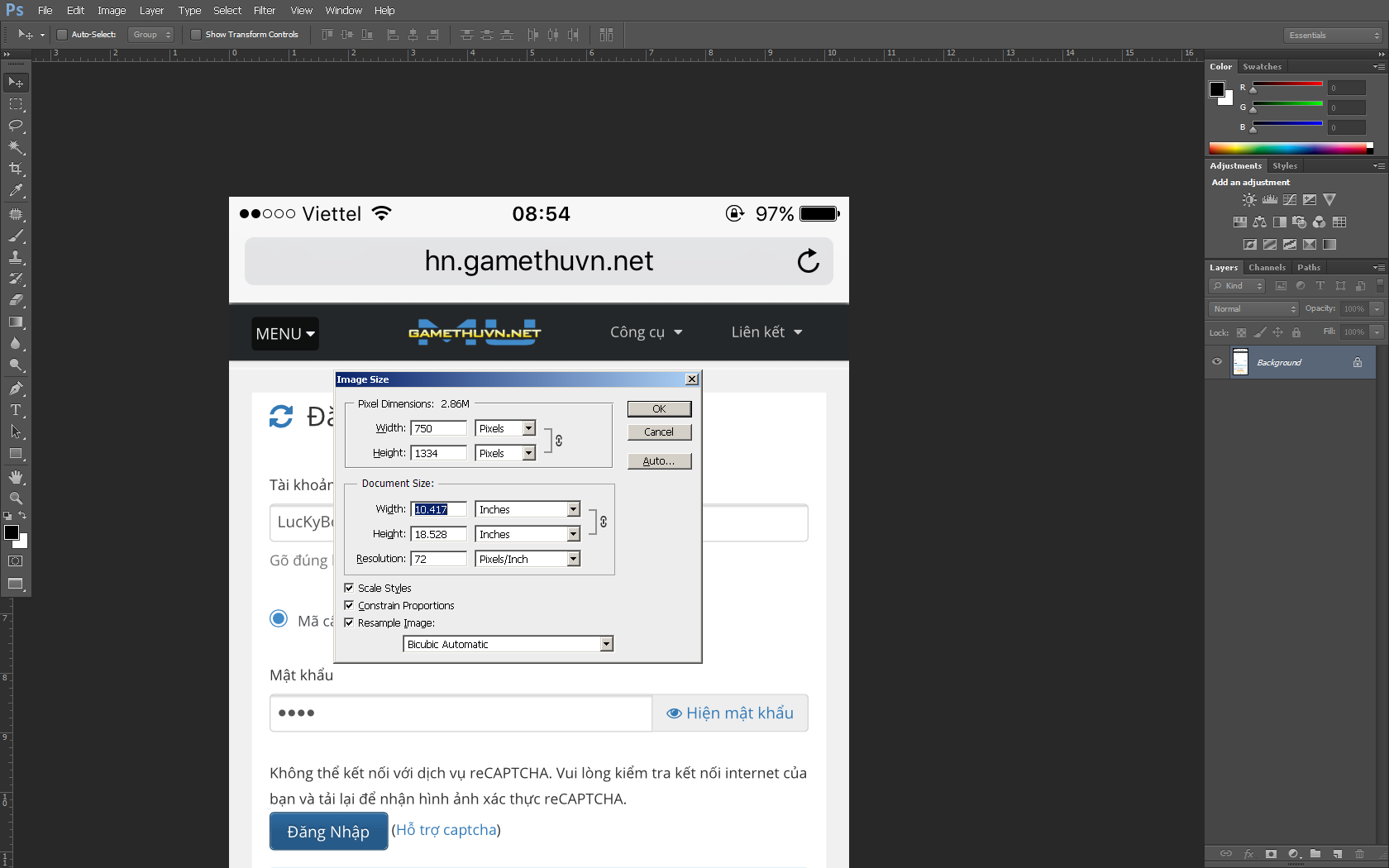Viewport: 1389px width, 868px height.
Task: Open document Width Inches dropdown
Action: pyautogui.click(x=573, y=509)
